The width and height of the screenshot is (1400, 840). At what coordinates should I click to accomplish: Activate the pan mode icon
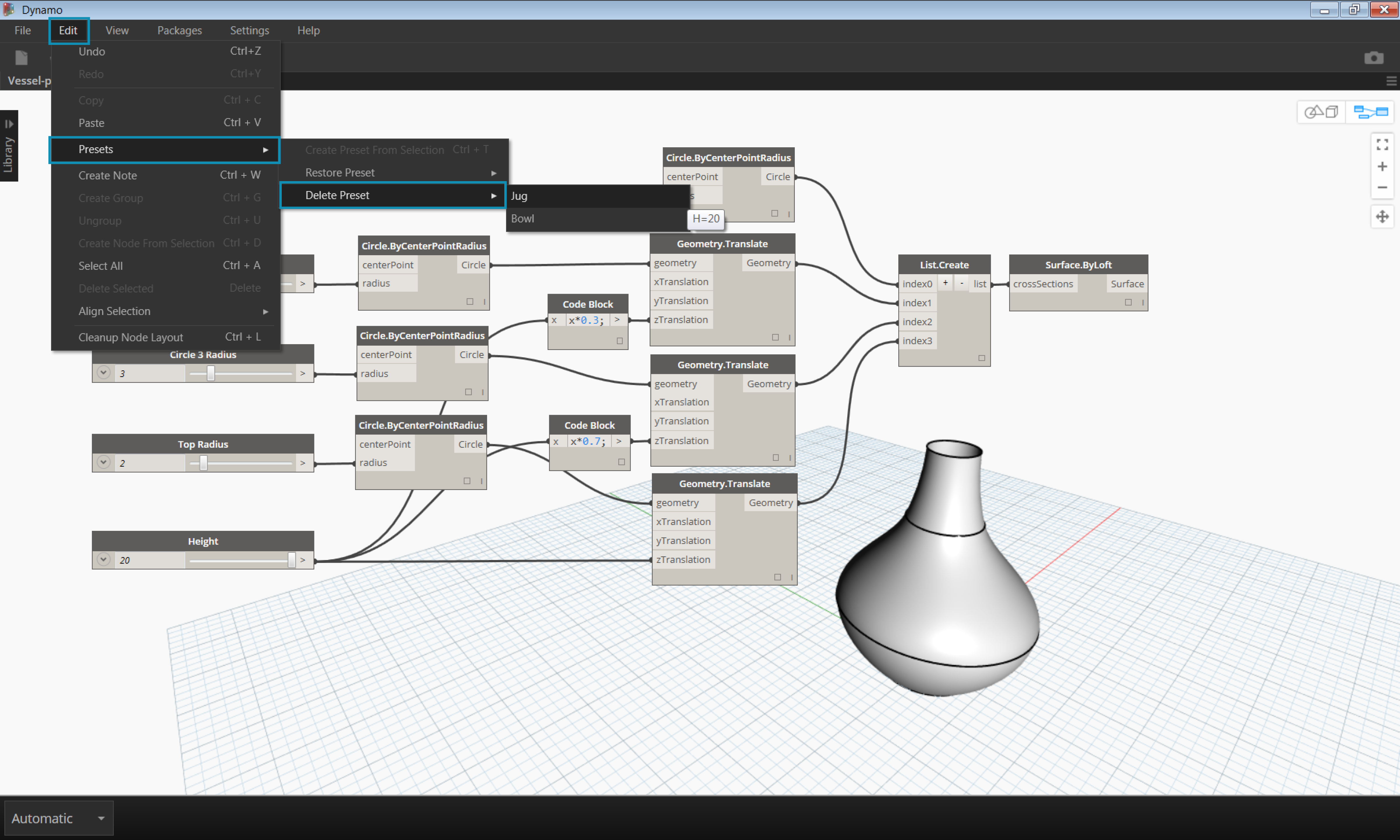pos(1382,217)
